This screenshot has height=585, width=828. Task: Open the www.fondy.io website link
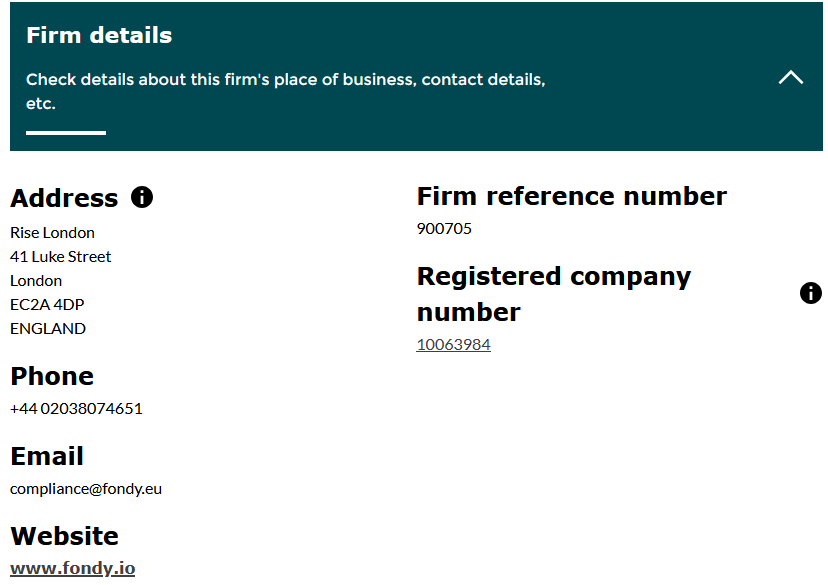point(72,568)
